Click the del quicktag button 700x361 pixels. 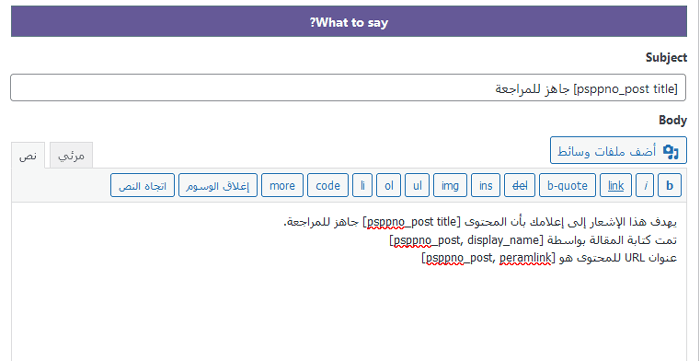(x=520, y=185)
